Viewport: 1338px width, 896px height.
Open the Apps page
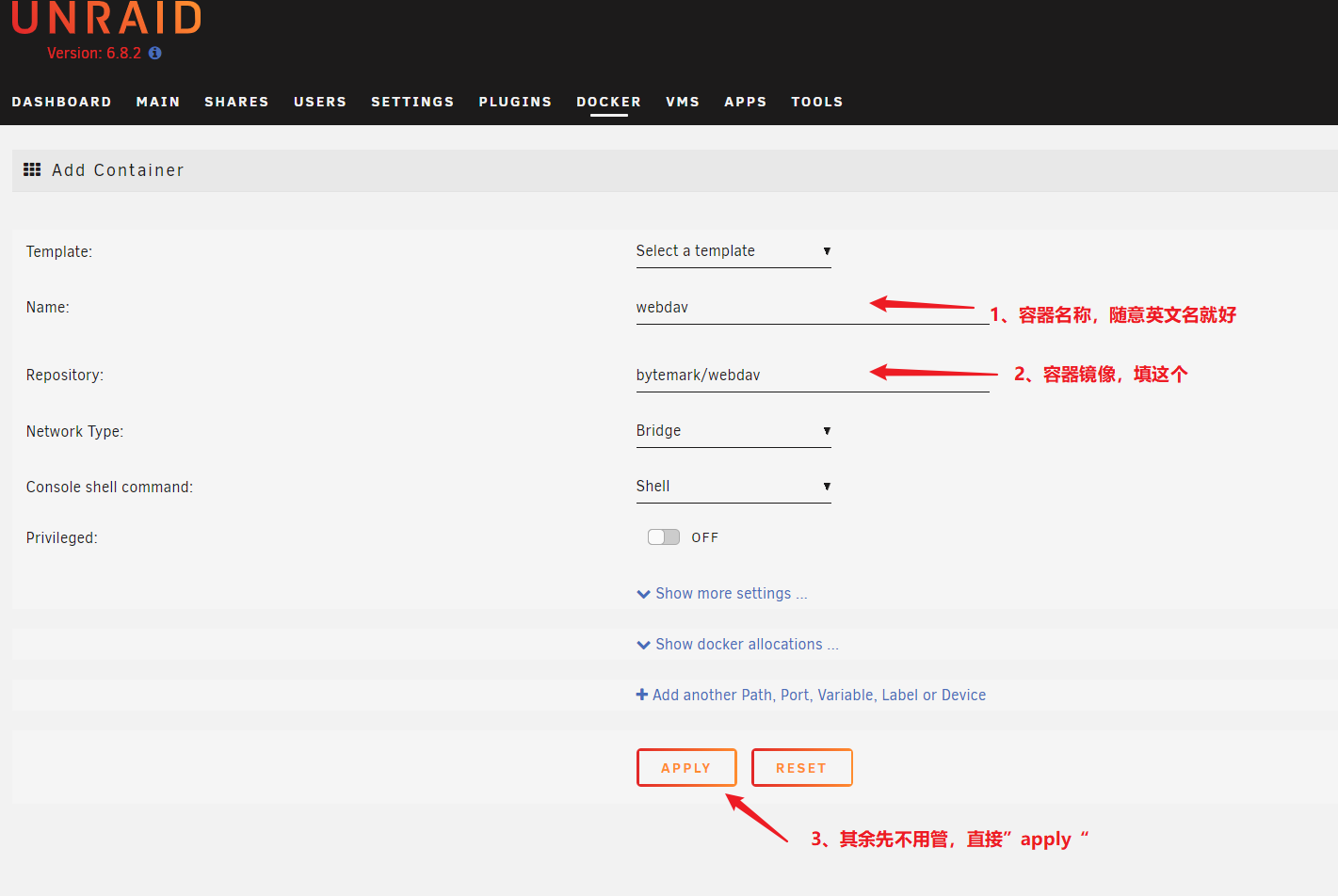[x=746, y=102]
